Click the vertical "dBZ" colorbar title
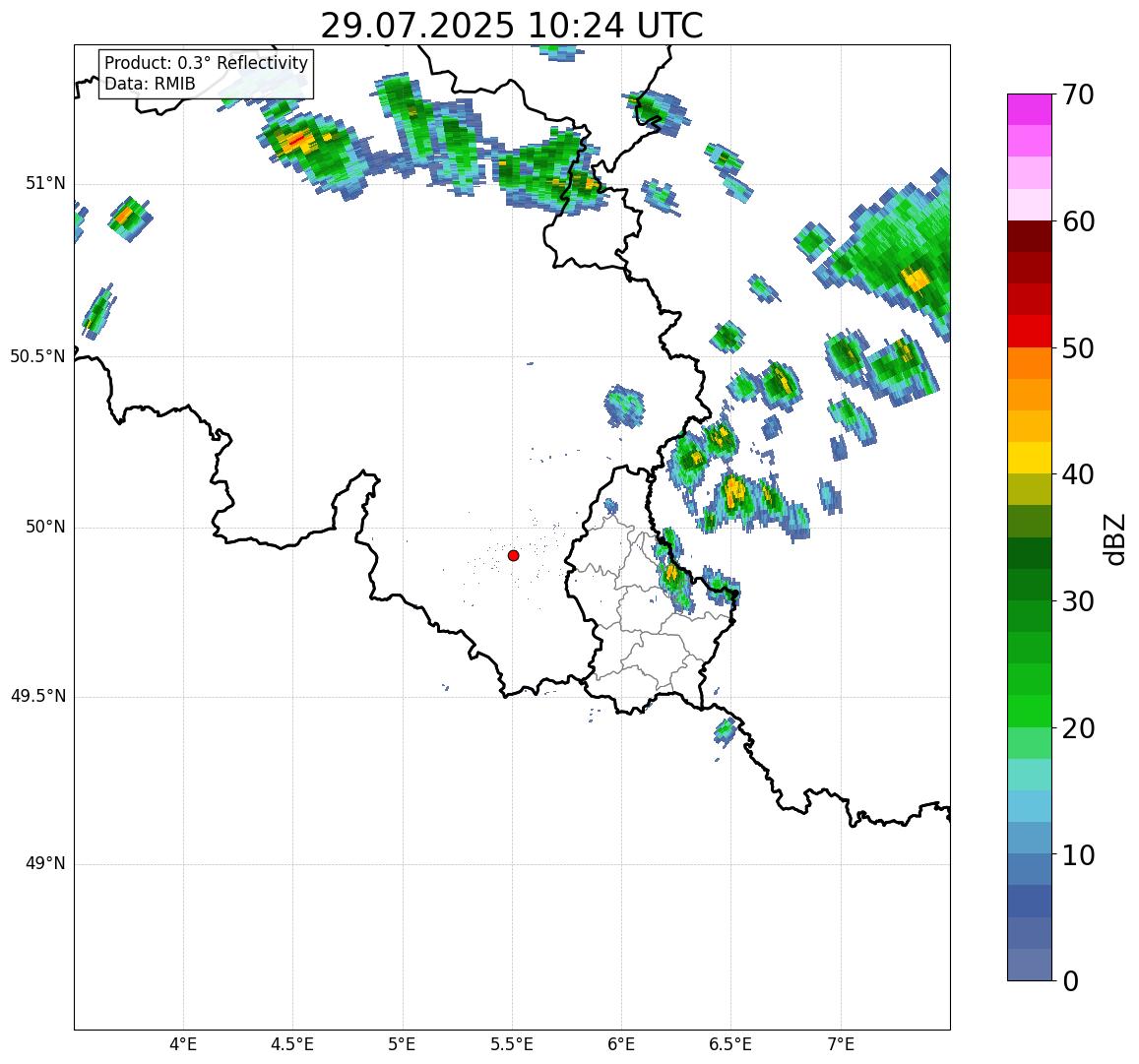The image size is (1139, 1064). point(1114,538)
